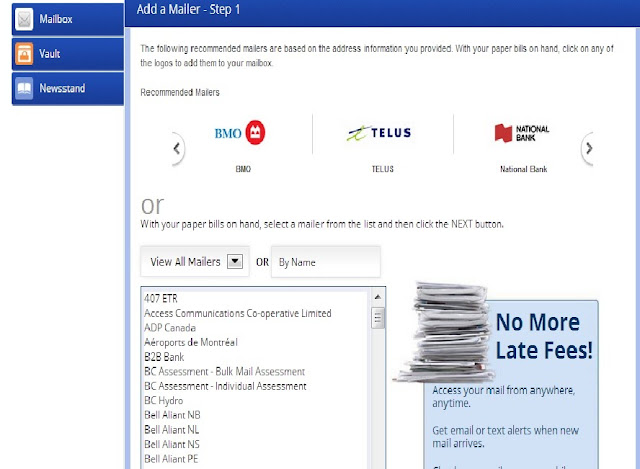Click the Vault lock icon
The image size is (640, 469).
[x=24, y=53]
